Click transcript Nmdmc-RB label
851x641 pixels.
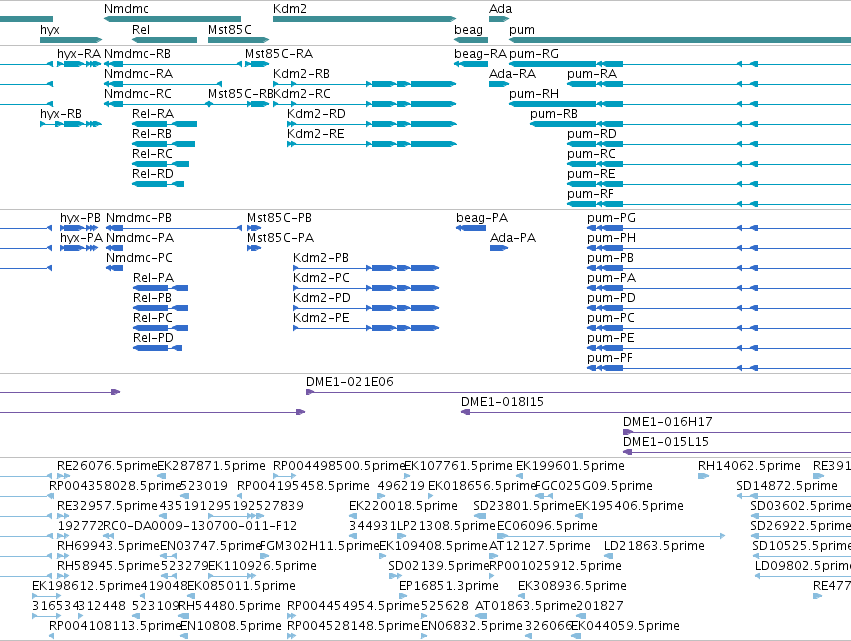[137, 54]
